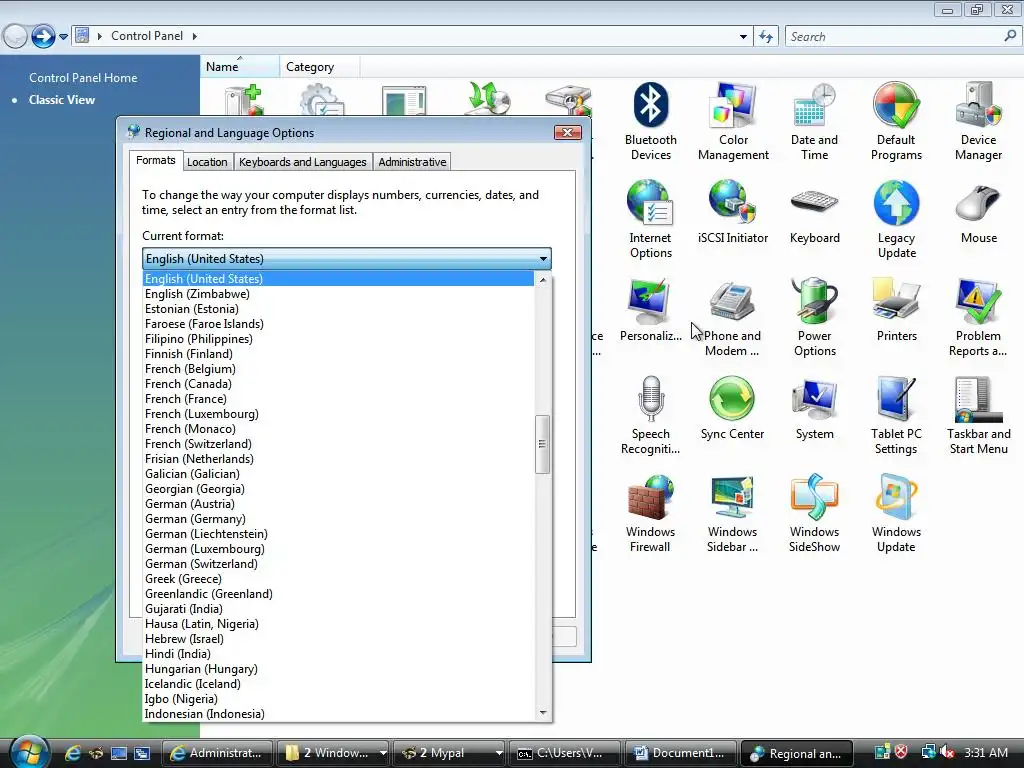Click the 3:31 AM system clock
This screenshot has height=768, width=1024.
click(985, 752)
